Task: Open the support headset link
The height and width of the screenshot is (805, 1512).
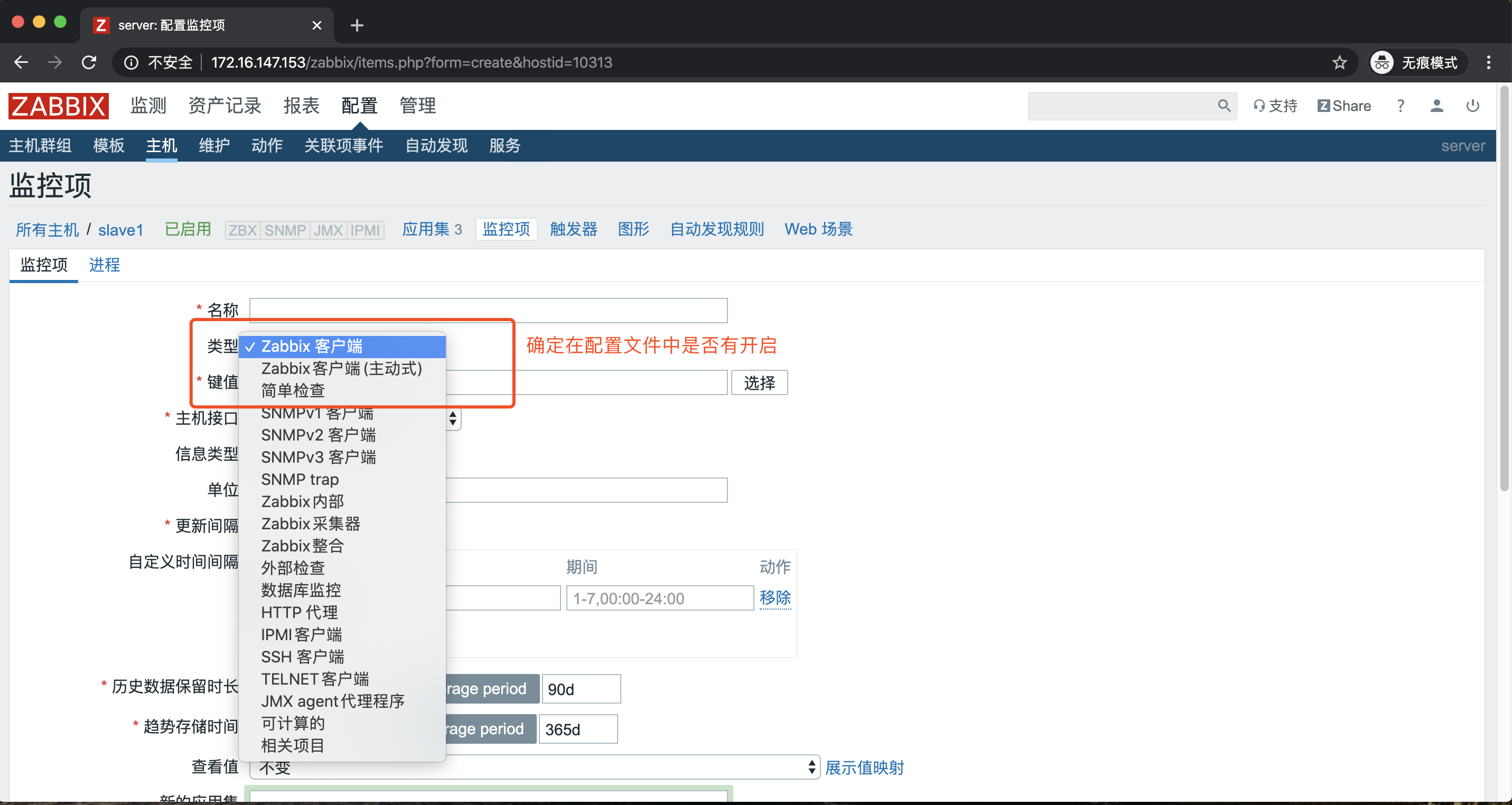Action: (1275, 106)
